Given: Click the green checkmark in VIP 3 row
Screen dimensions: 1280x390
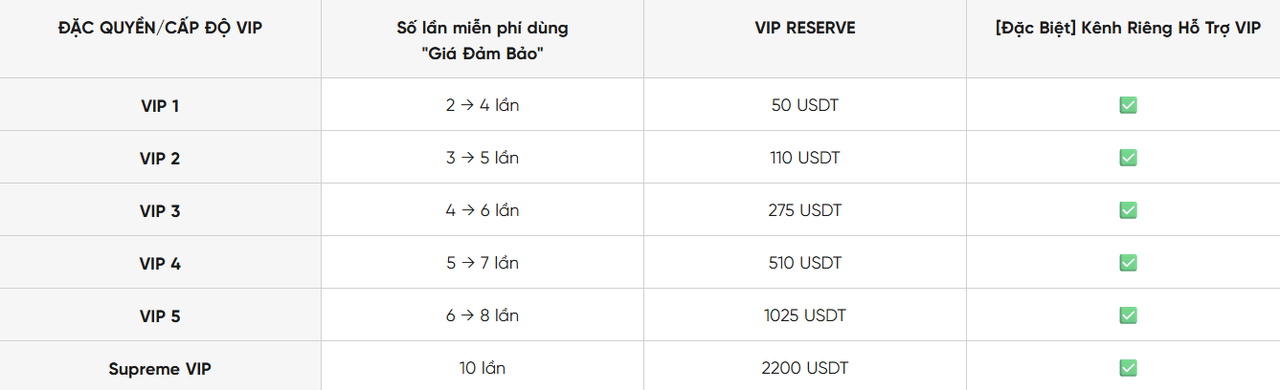Looking at the screenshot, I should click(1128, 210).
